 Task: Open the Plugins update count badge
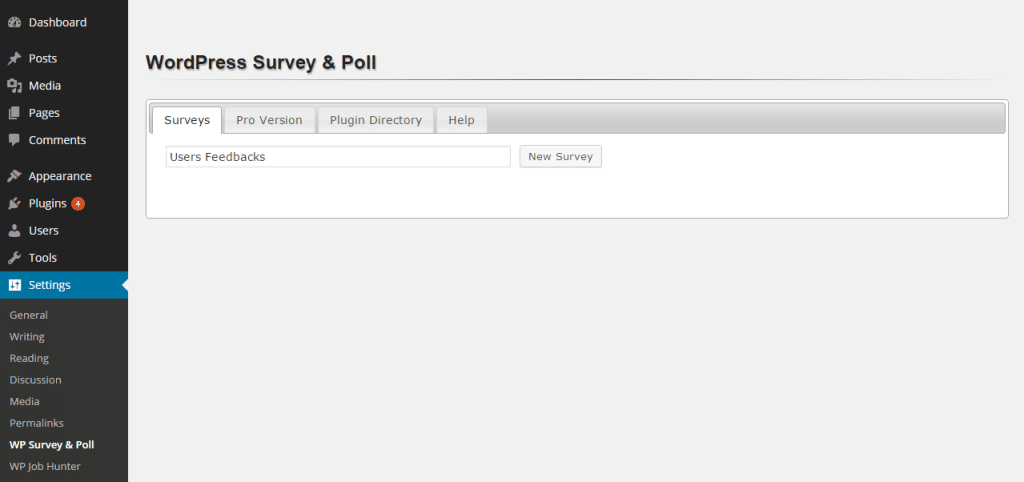pos(78,204)
